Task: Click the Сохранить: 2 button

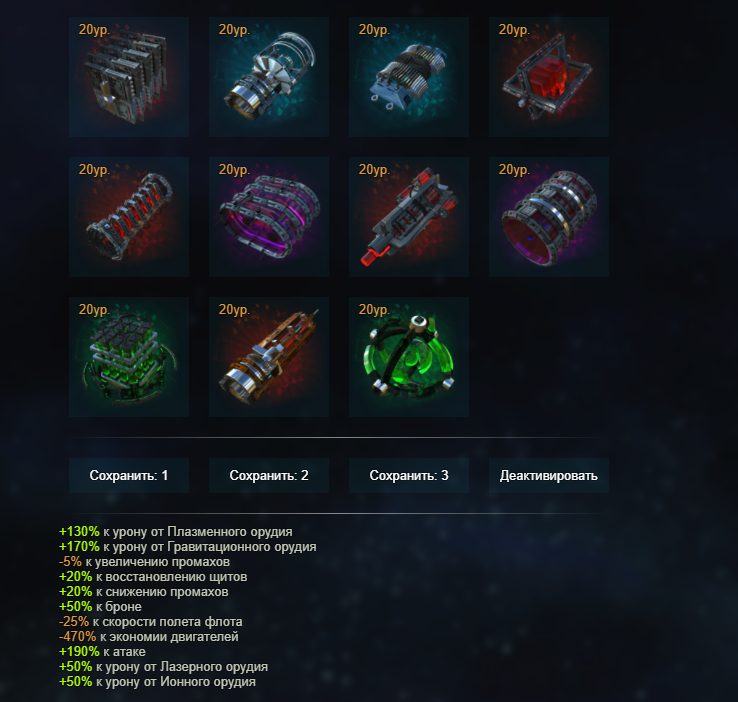Action: 269,475
